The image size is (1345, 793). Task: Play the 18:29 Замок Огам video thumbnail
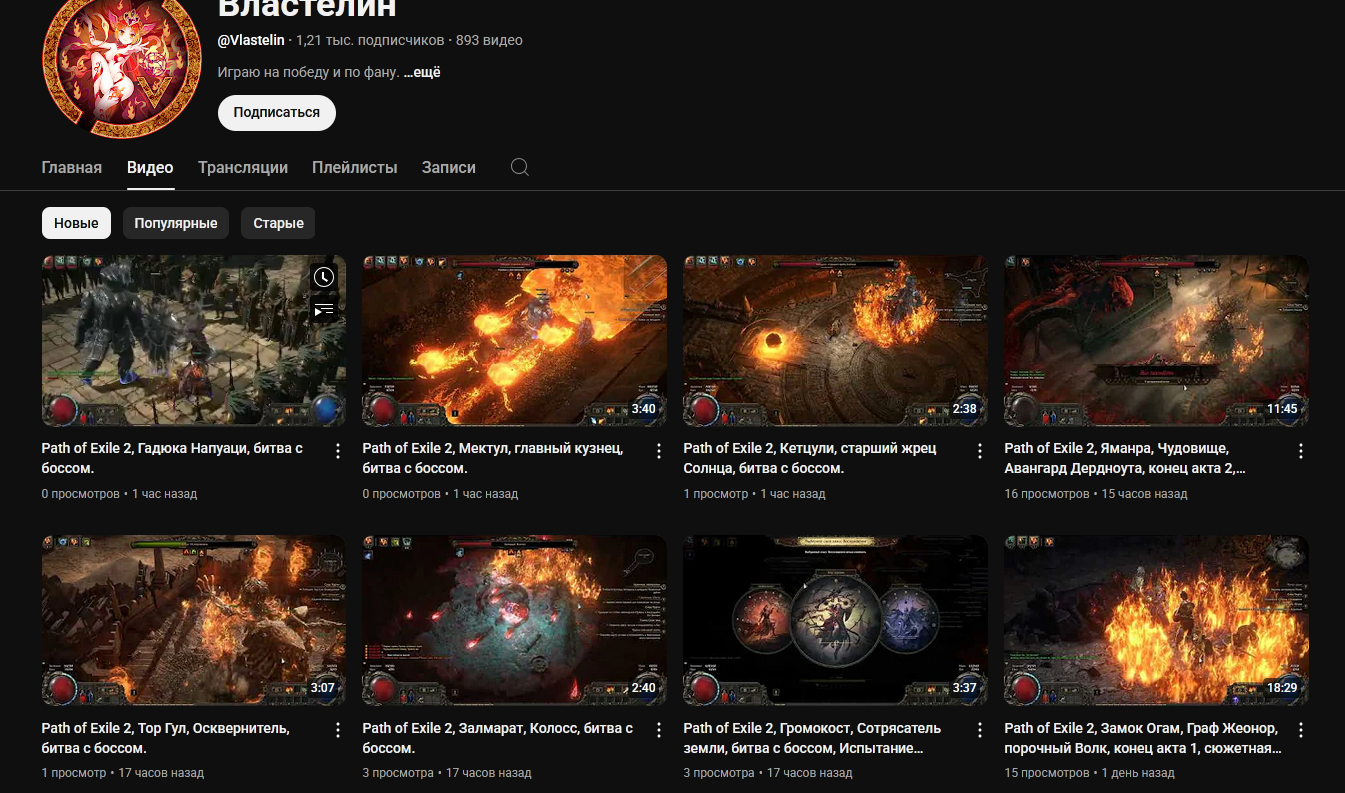click(x=1157, y=621)
